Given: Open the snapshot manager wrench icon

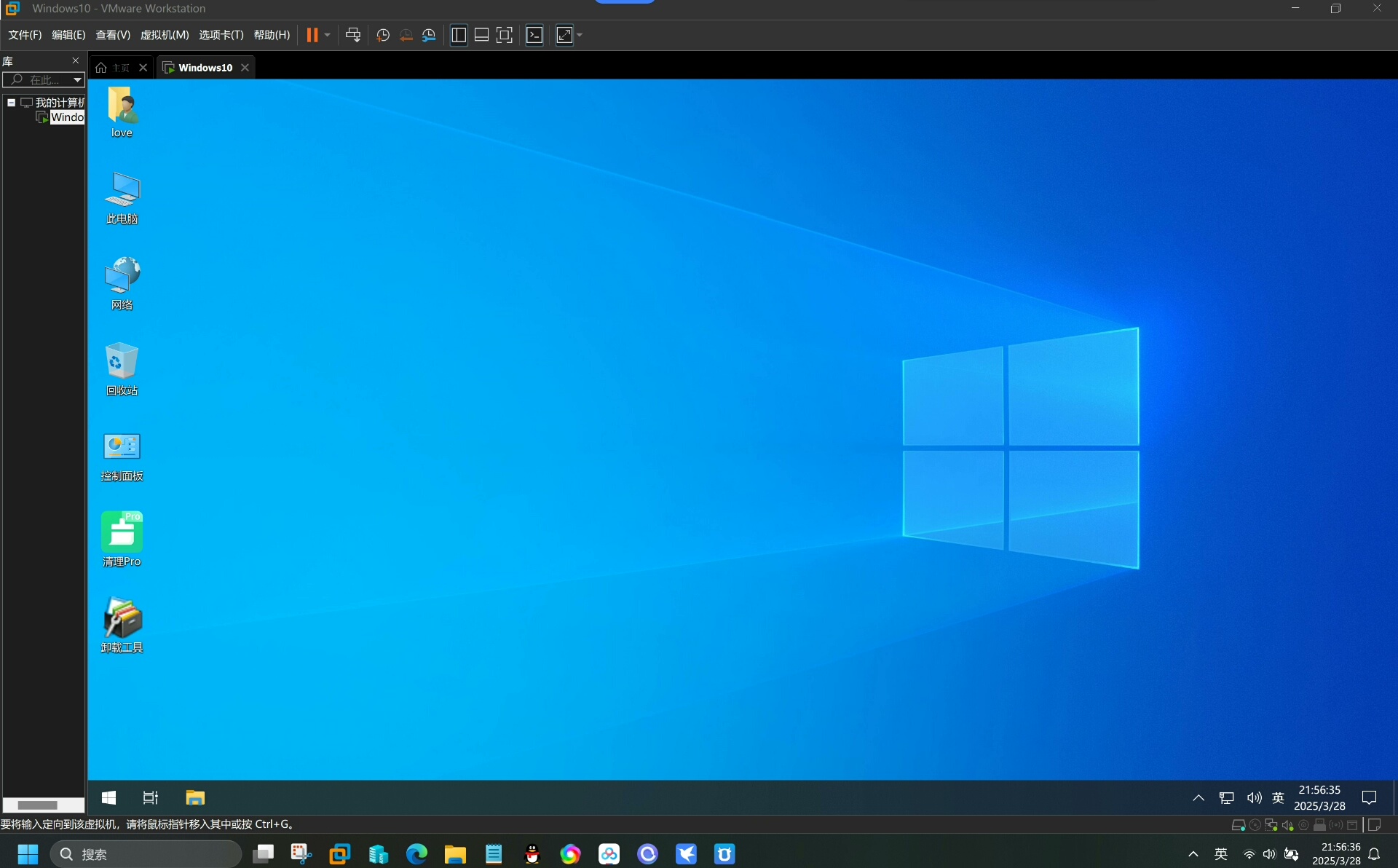Looking at the screenshot, I should [429, 35].
